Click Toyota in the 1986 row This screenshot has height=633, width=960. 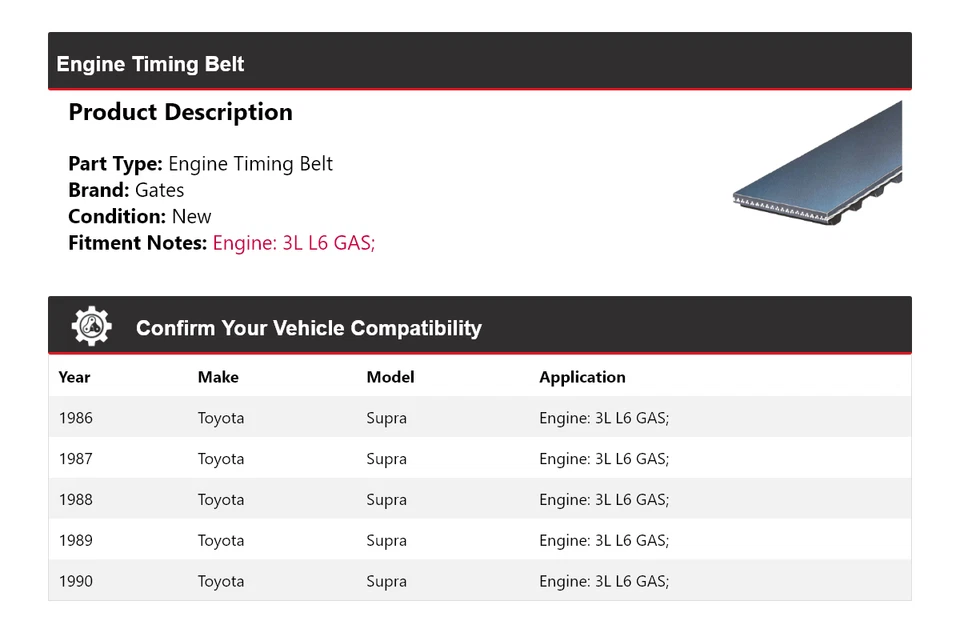pyautogui.click(x=220, y=418)
